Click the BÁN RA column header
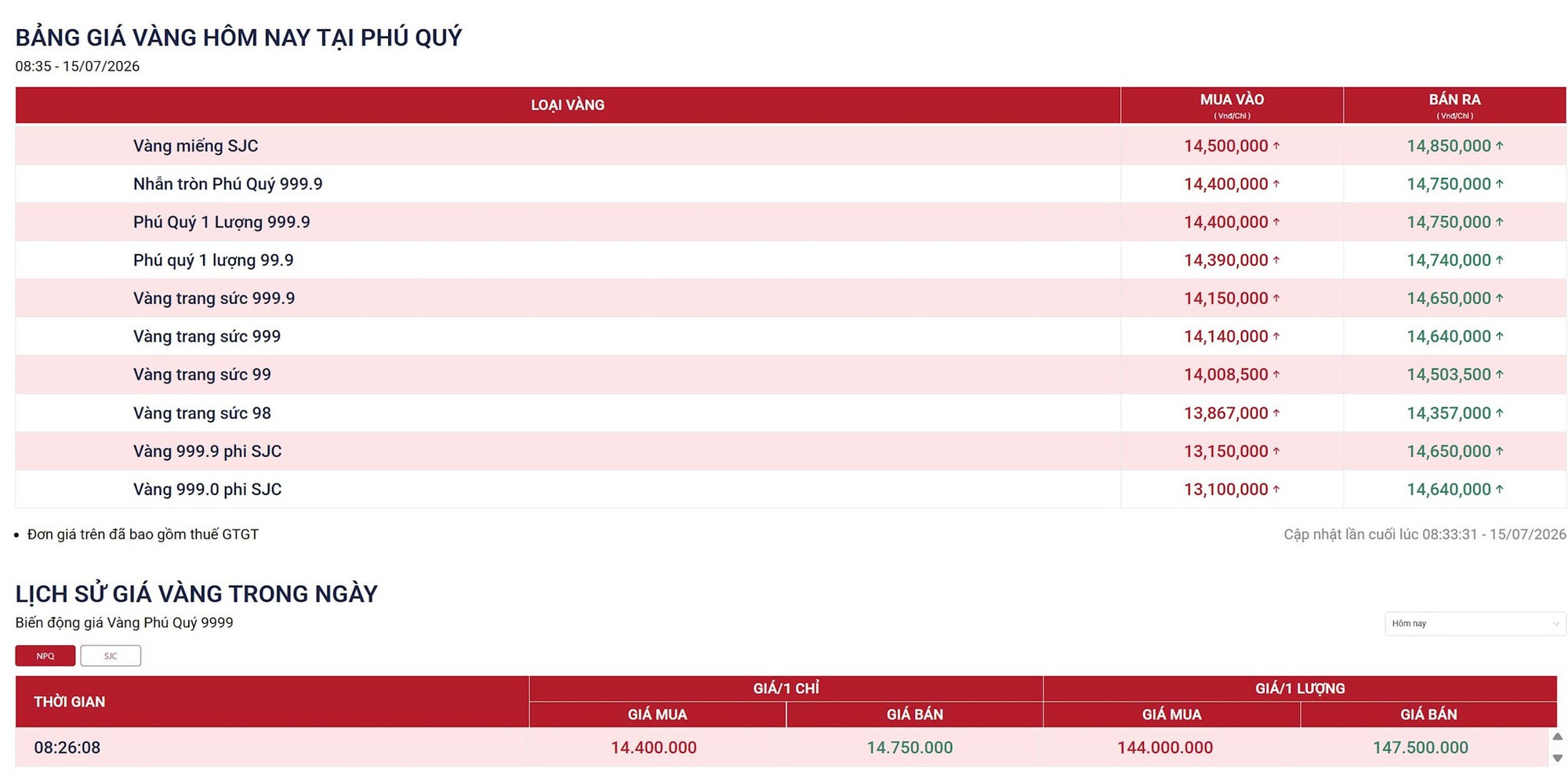This screenshot has height=775, width=1568. pyautogui.click(x=1454, y=105)
